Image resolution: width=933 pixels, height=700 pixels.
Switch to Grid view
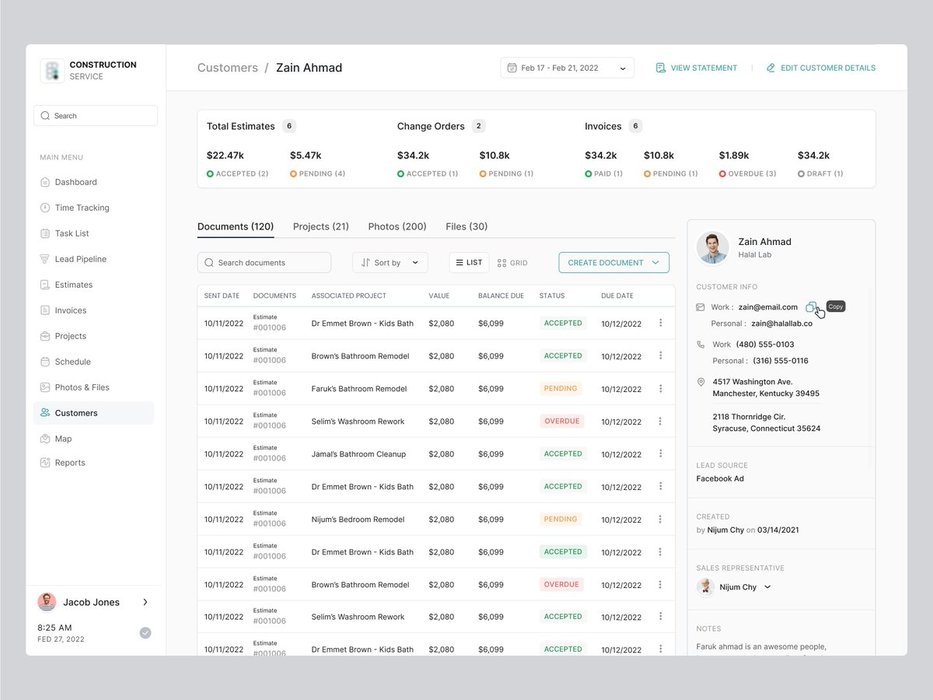pos(512,263)
